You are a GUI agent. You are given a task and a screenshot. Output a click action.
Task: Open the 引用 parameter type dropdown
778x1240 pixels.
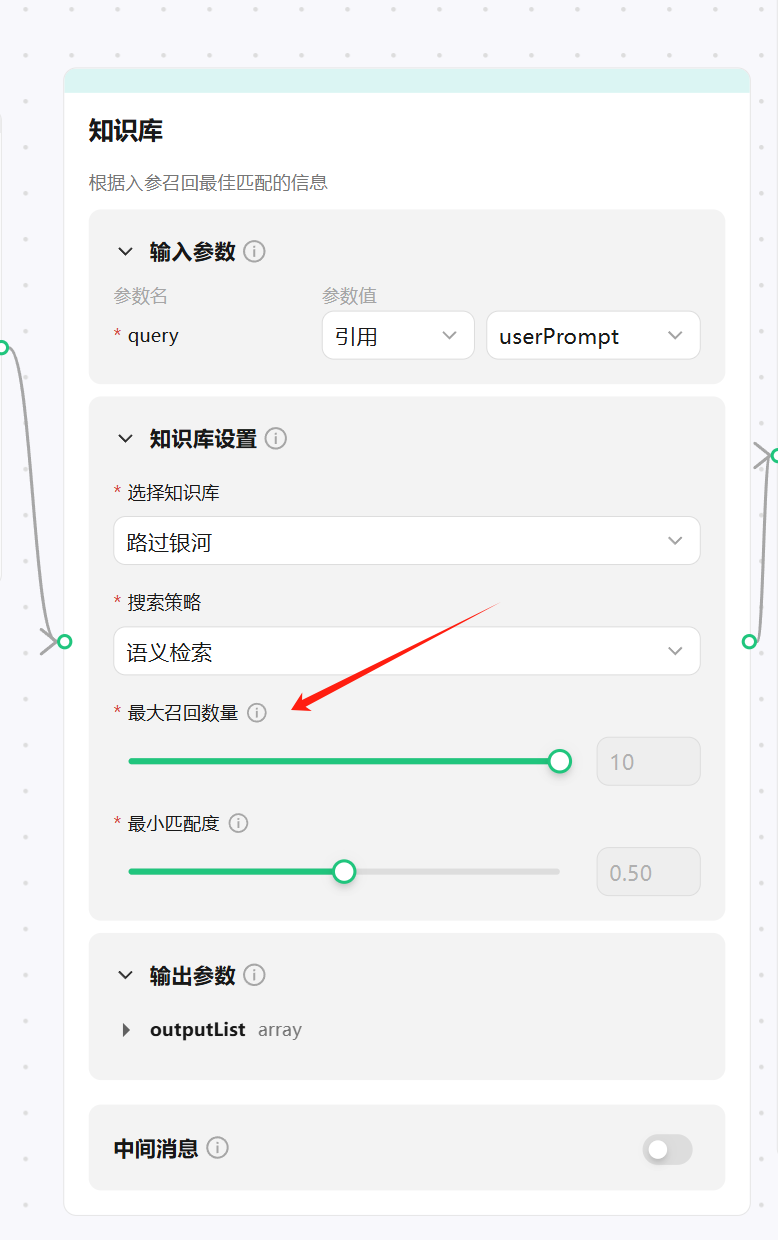point(398,336)
